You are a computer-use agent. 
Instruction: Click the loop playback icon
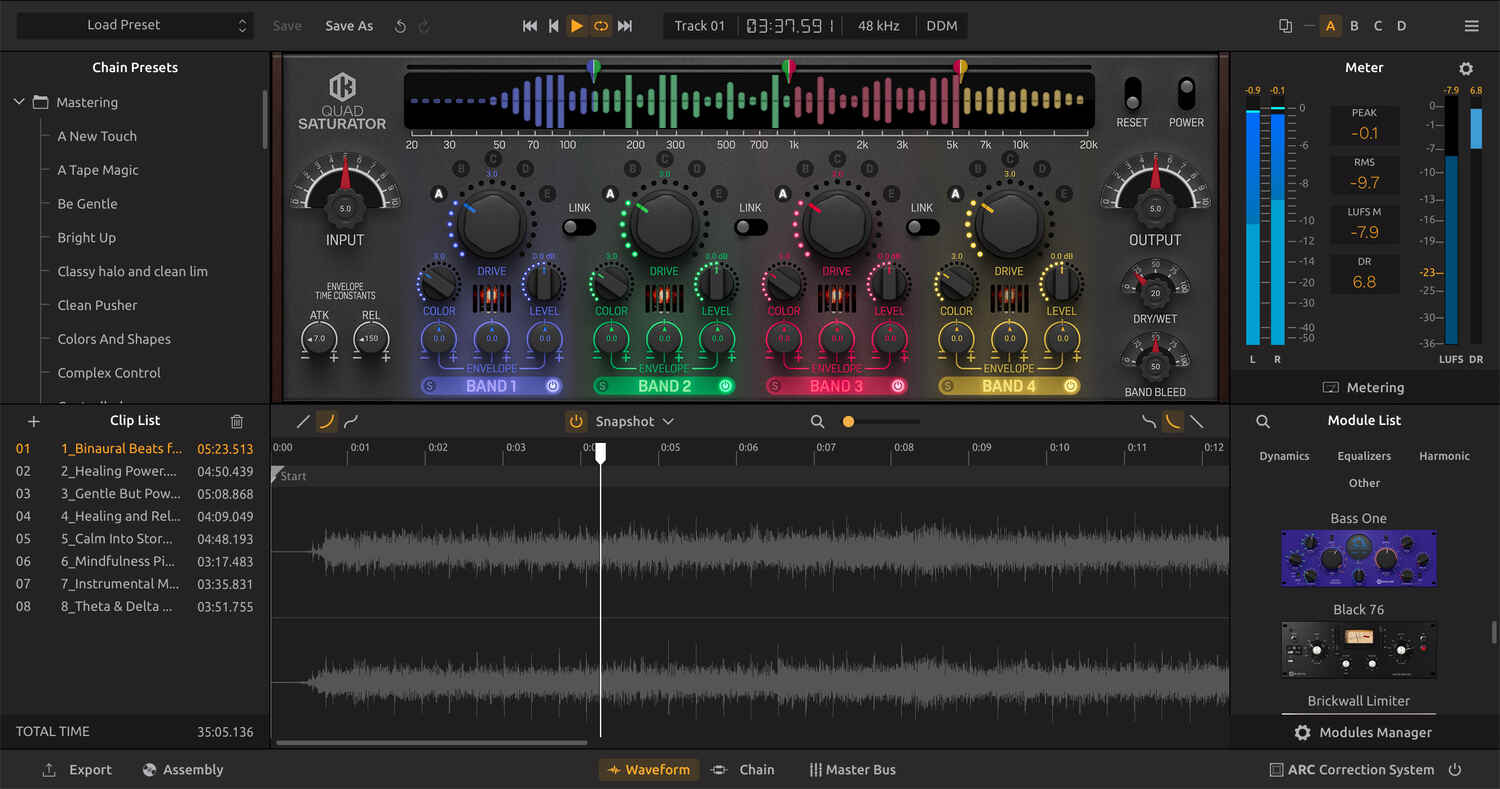pyautogui.click(x=601, y=26)
